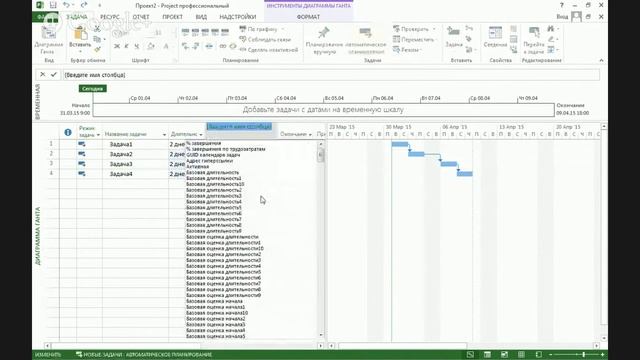This screenshot has height=360, width=640.
Task: Mark task 100% complete
Action: pos(224,31)
